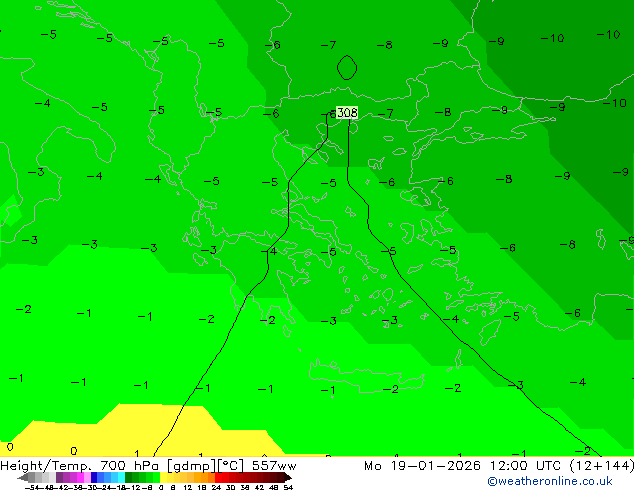Click the '(12+144)' forecast offset text
Screen dimensions: 634x490
[x=602, y=466]
